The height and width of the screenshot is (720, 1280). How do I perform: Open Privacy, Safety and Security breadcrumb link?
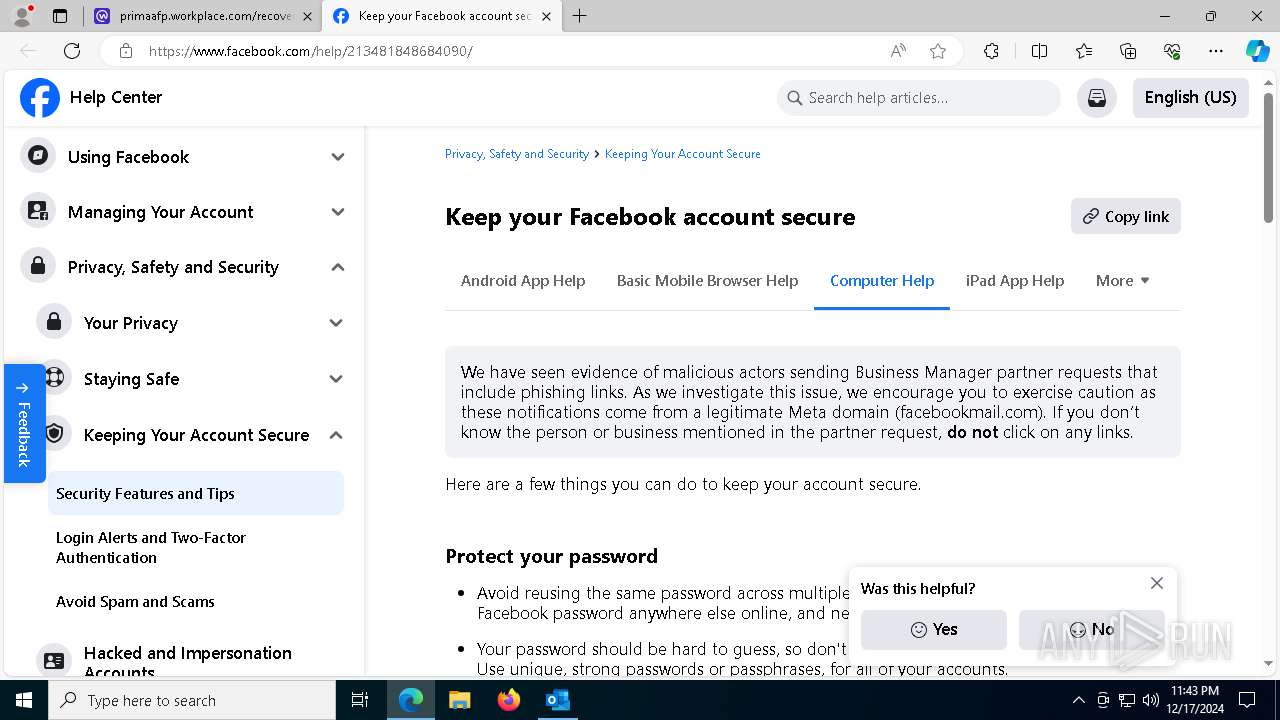tap(517, 154)
